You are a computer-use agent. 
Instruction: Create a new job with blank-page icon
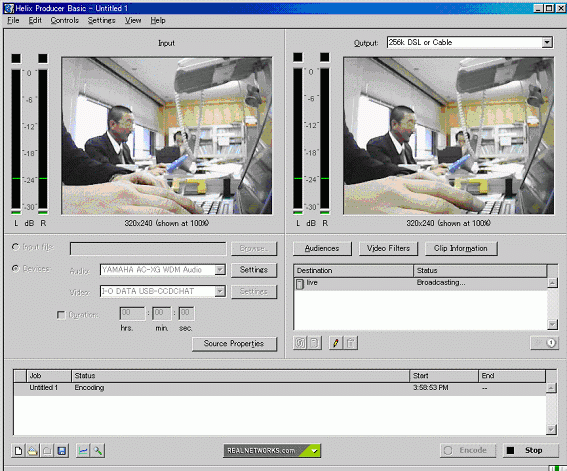click(x=18, y=451)
